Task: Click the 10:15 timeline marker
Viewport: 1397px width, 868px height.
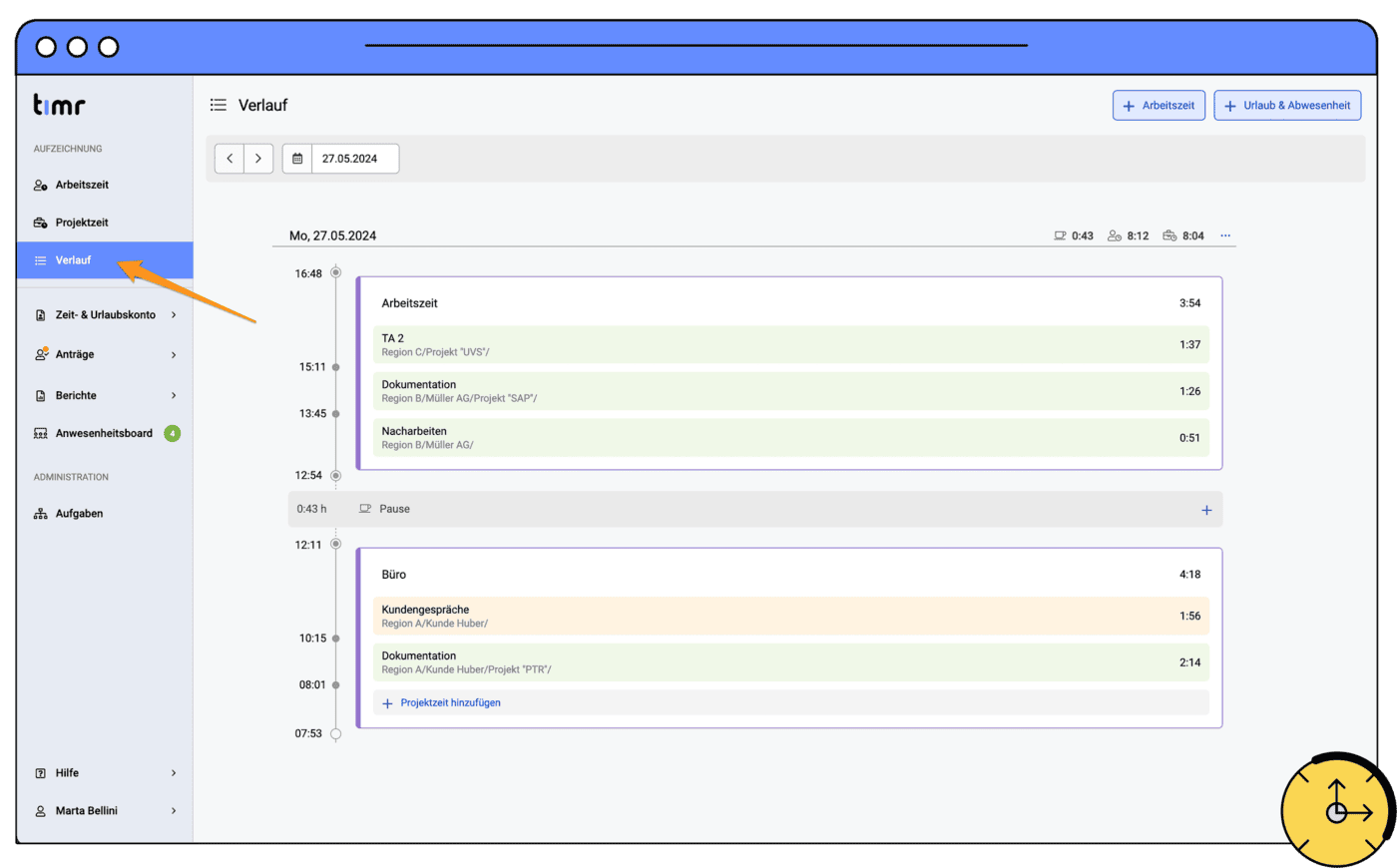Action: [336, 639]
